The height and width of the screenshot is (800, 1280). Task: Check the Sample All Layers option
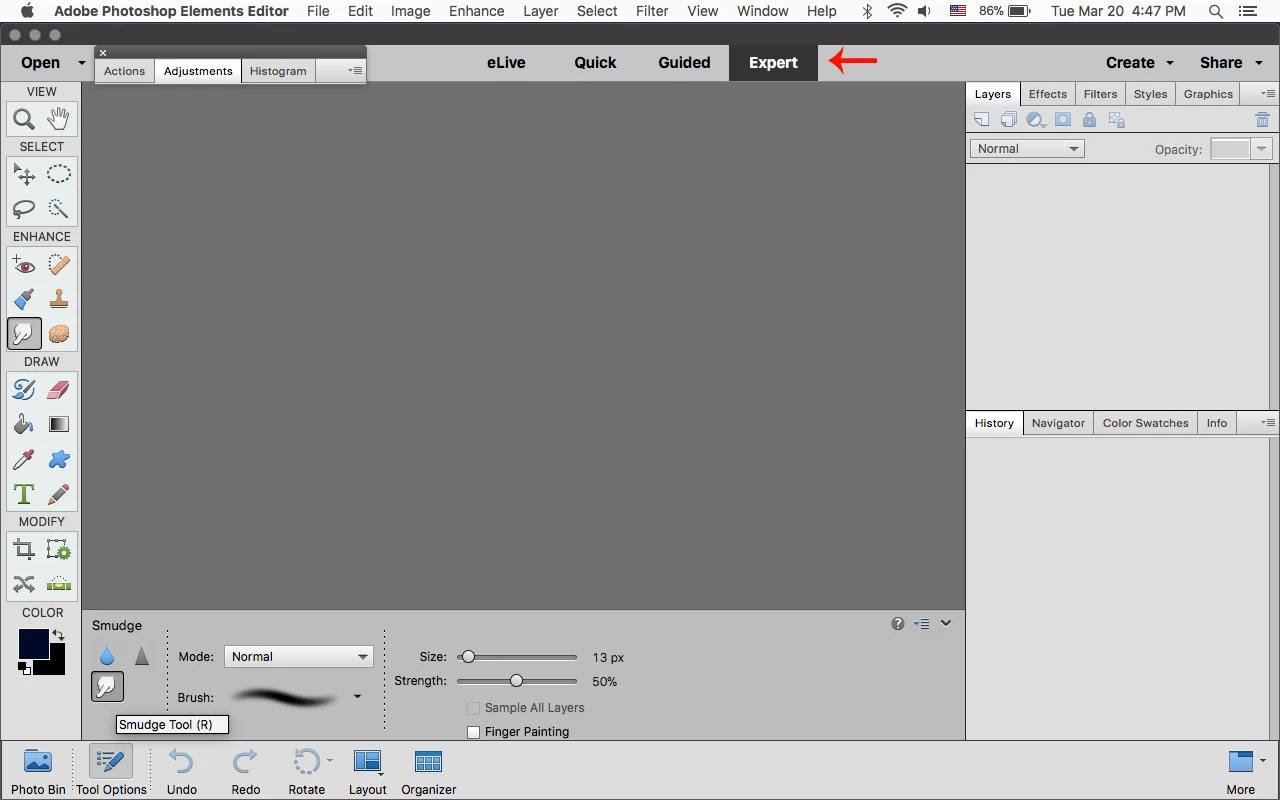(x=474, y=708)
